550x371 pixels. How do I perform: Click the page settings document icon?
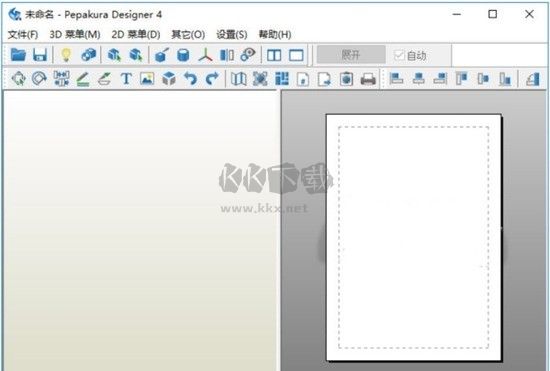pos(303,79)
